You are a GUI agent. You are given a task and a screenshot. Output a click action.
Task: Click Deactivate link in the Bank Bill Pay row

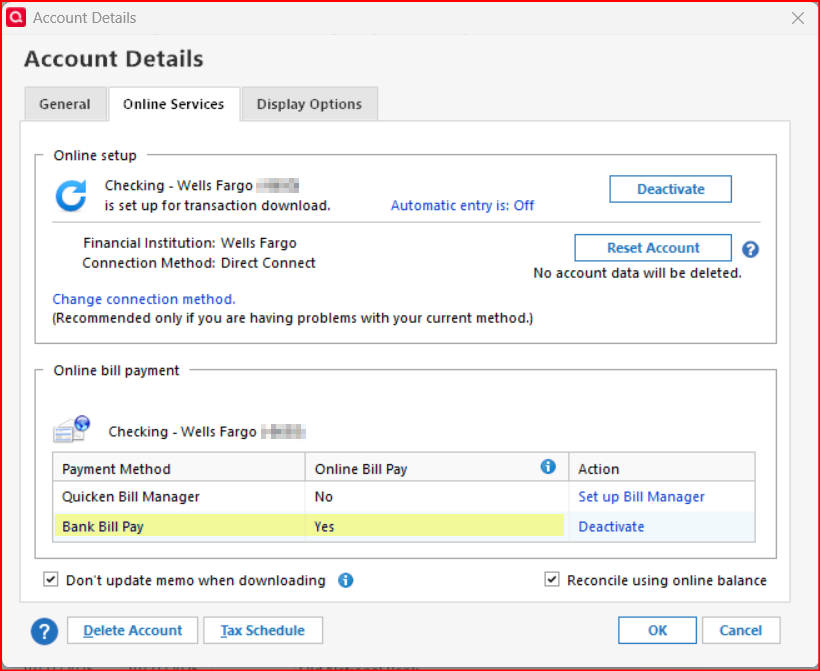[x=611, y=526]
